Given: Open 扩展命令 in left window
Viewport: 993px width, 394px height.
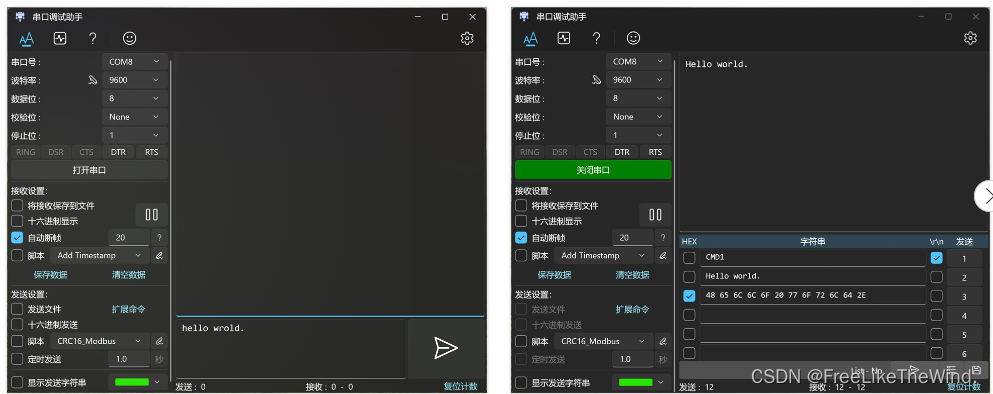Looking at the screenshot, I should [129, 310].
